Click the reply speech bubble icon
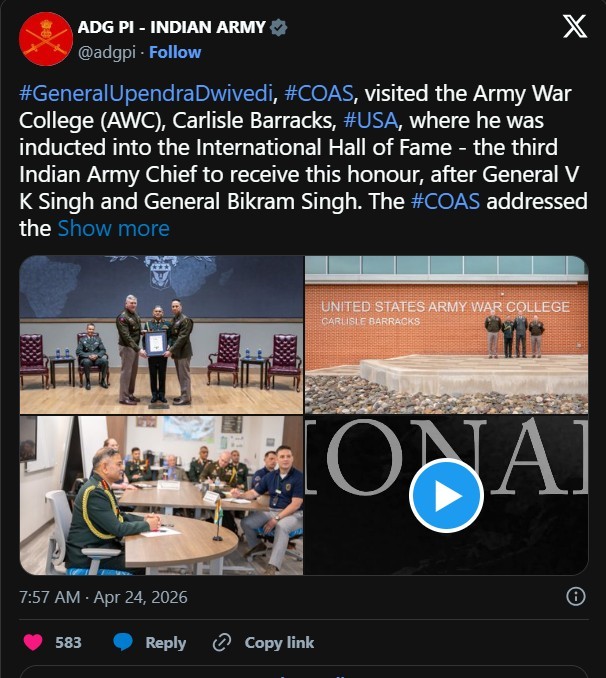This screenshot has width=606, height=678. click(123, 642)
